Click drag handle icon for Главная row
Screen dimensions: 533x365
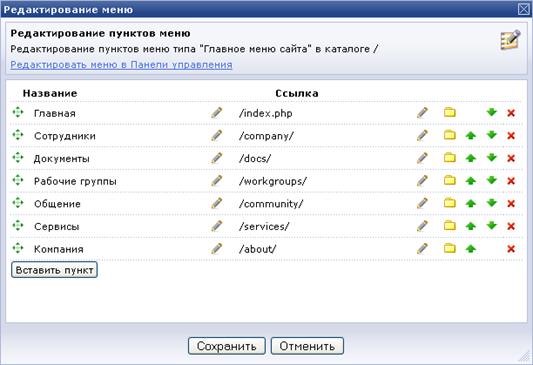coord(18,112)
